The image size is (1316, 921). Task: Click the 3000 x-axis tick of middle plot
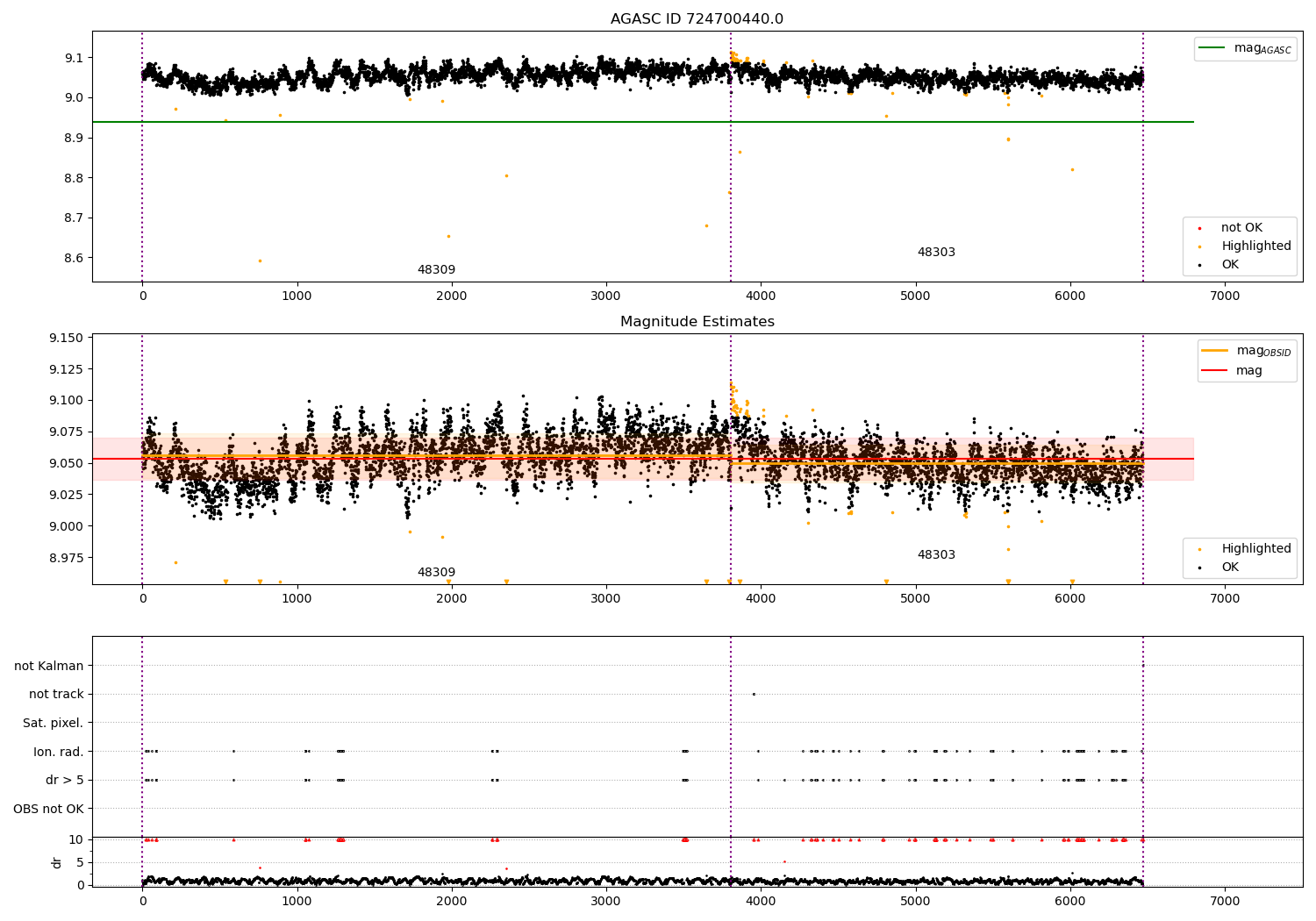[606, 599]
